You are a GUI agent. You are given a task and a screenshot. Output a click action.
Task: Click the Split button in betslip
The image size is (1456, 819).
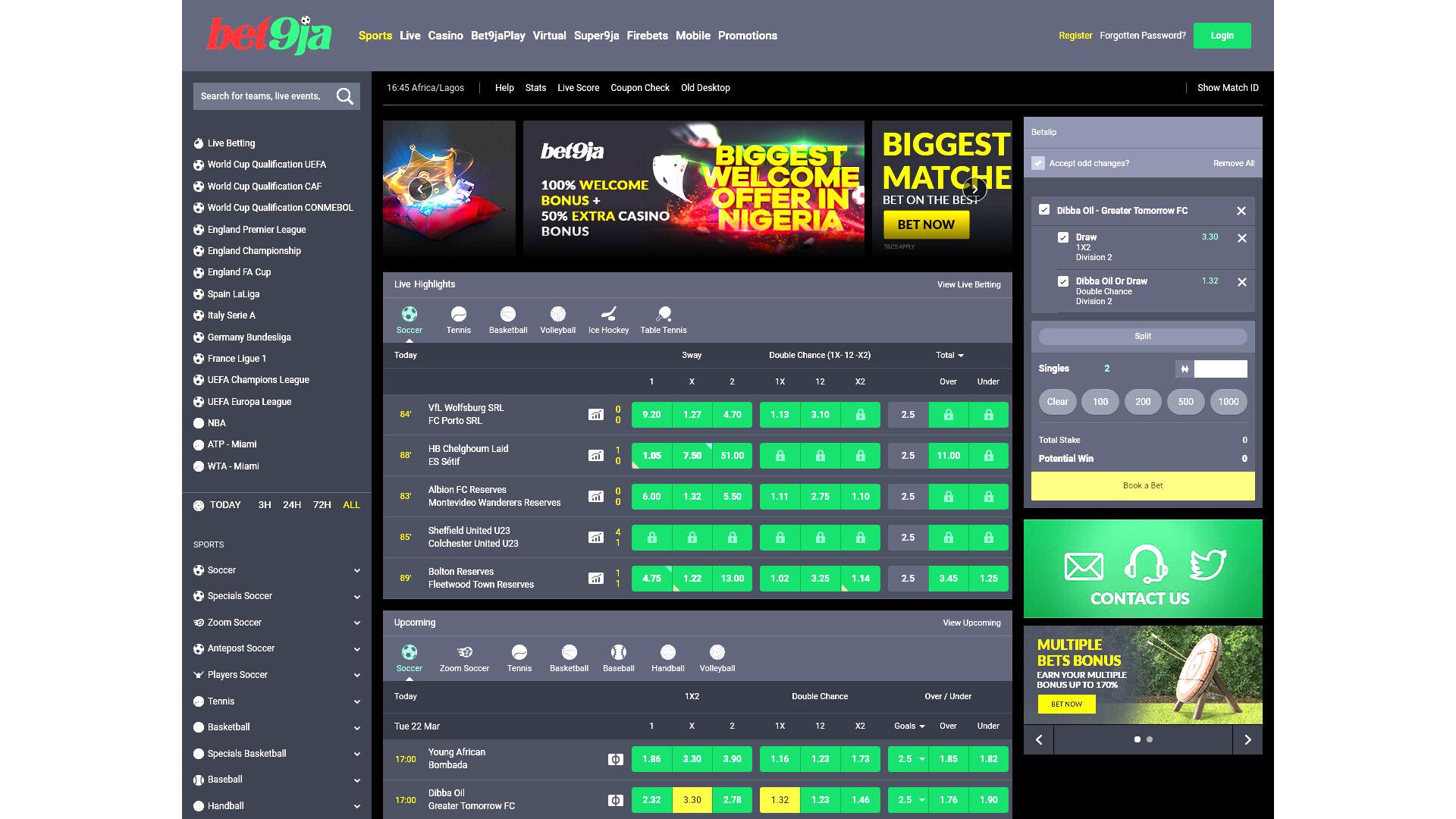1143,336
